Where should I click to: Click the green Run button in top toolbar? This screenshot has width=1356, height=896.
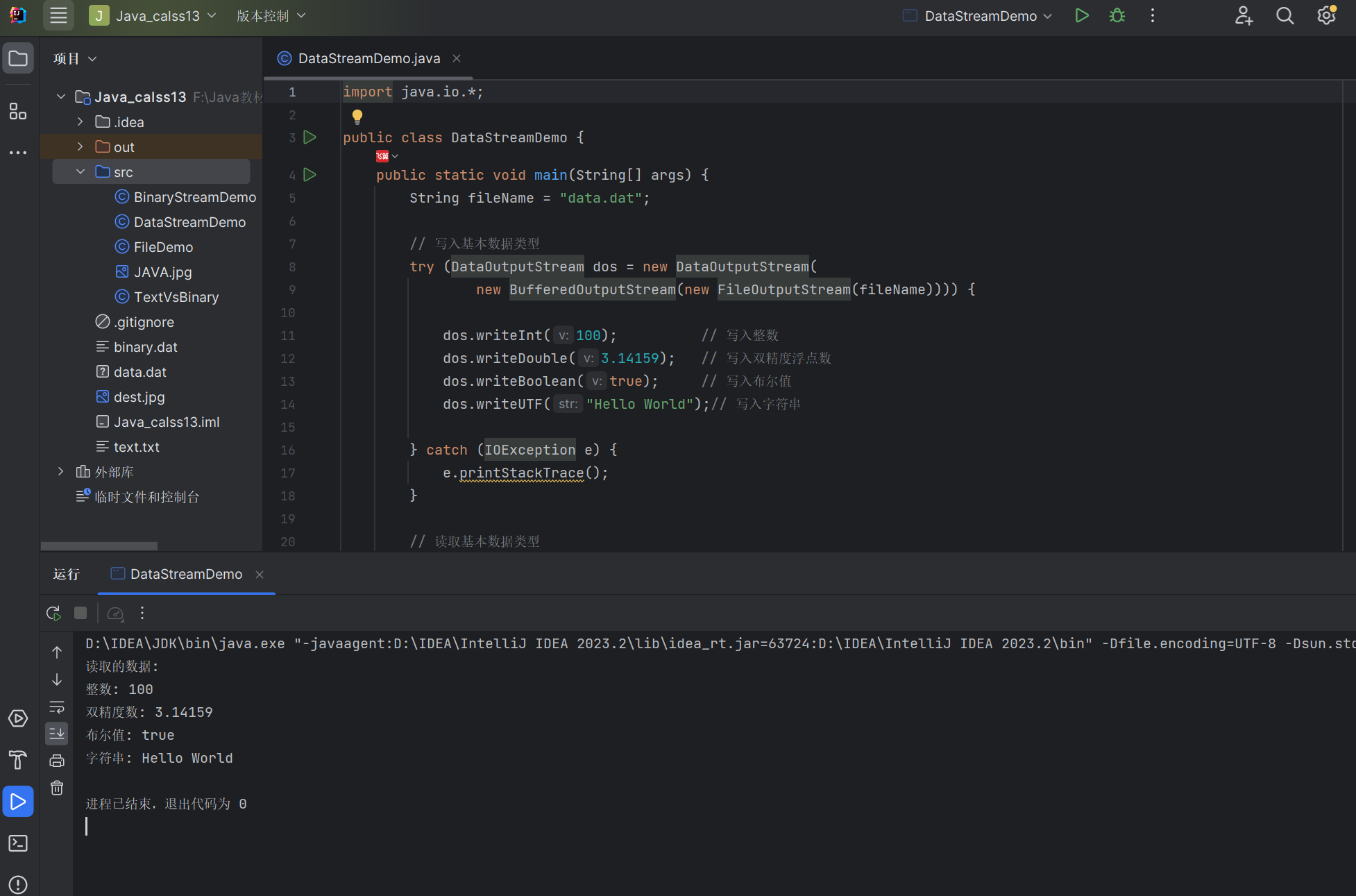click(x=1081, y=16)
